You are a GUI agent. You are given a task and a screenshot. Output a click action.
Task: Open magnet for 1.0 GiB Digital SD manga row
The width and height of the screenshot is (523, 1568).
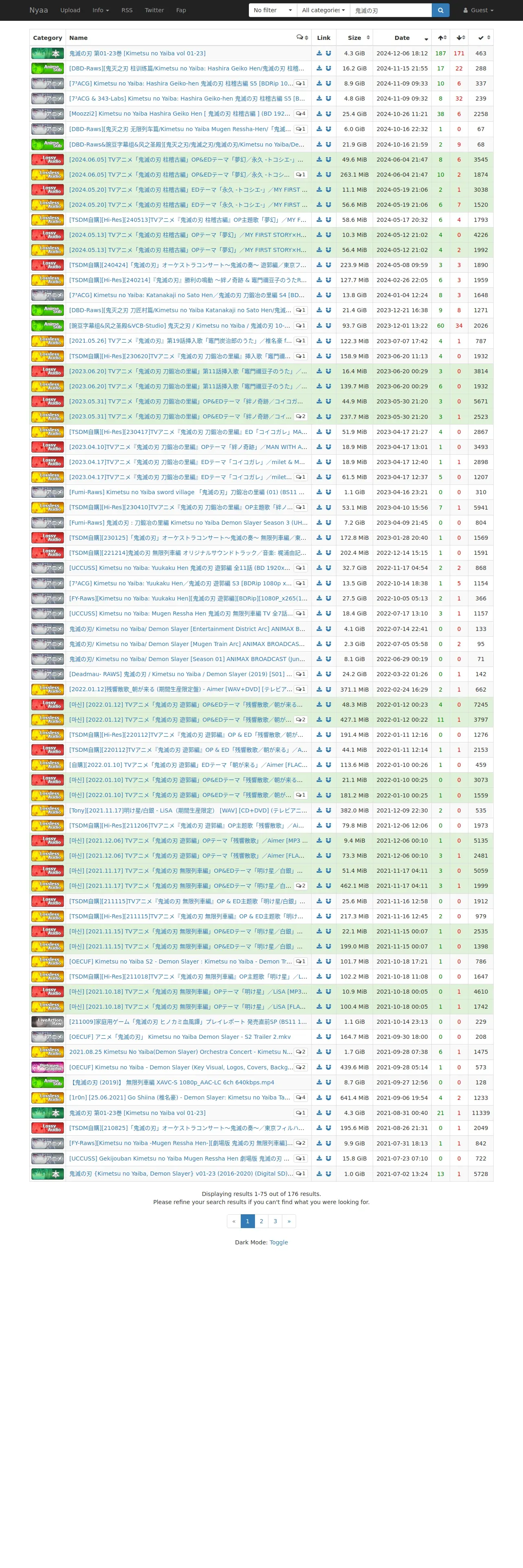click(x=328, y=1174)
